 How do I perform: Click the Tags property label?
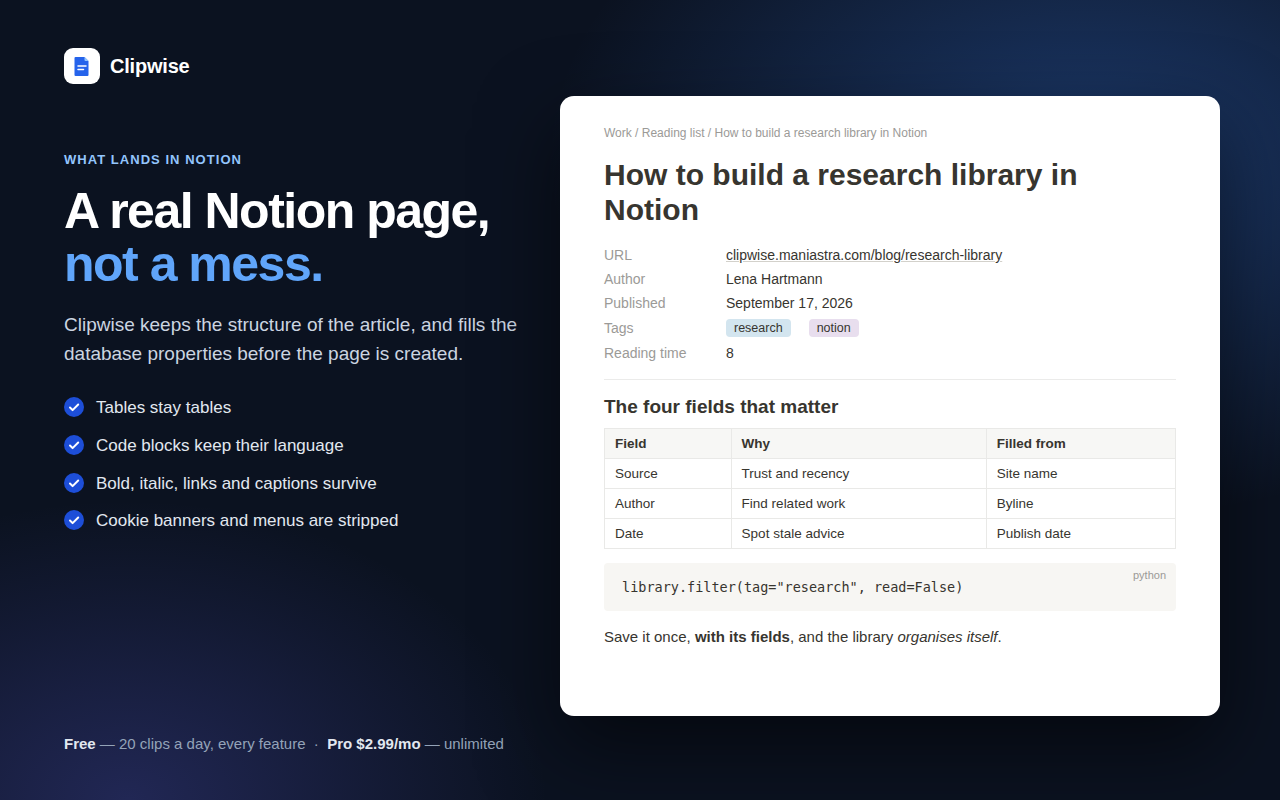coord(619,328)
